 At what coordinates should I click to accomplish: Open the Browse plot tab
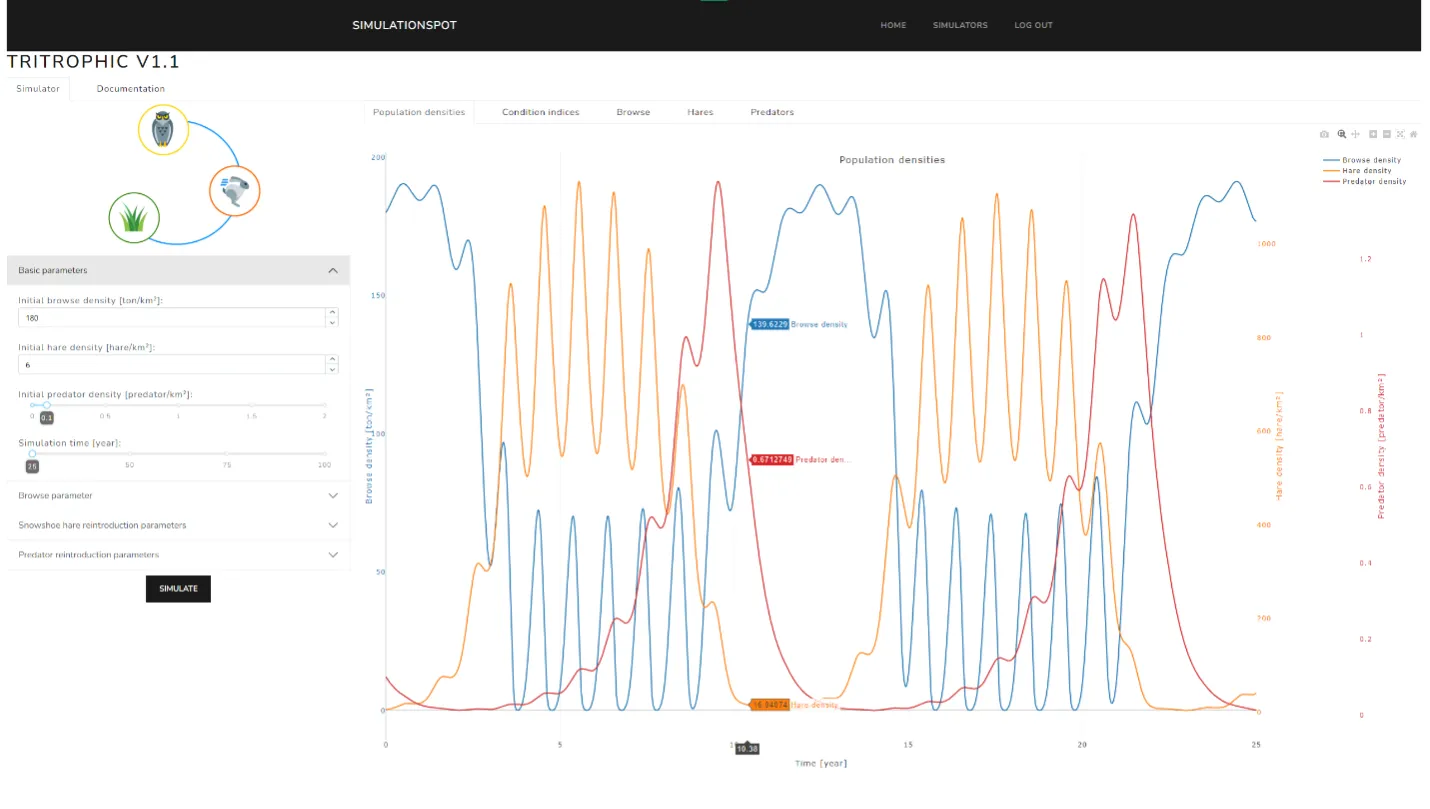click(633, 112)
